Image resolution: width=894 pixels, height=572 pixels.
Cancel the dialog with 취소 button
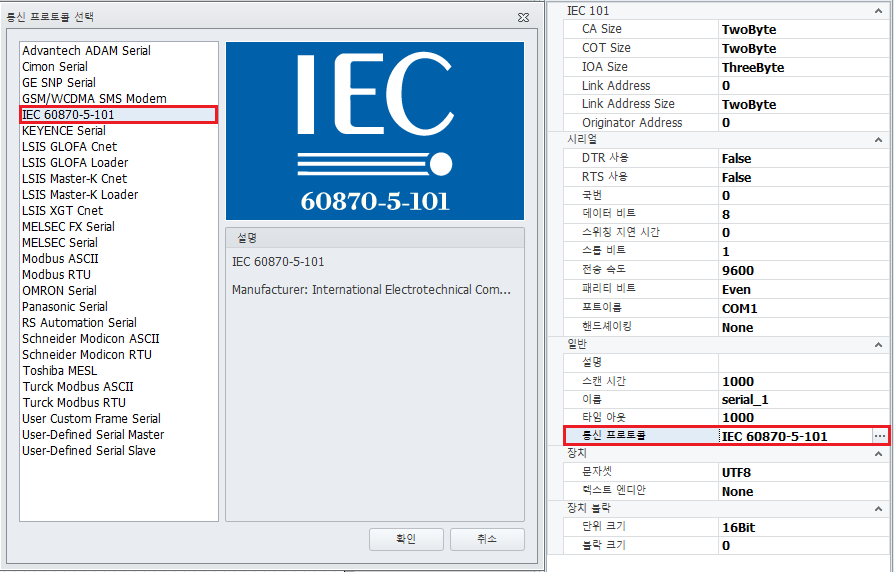(x=487, y=539)
